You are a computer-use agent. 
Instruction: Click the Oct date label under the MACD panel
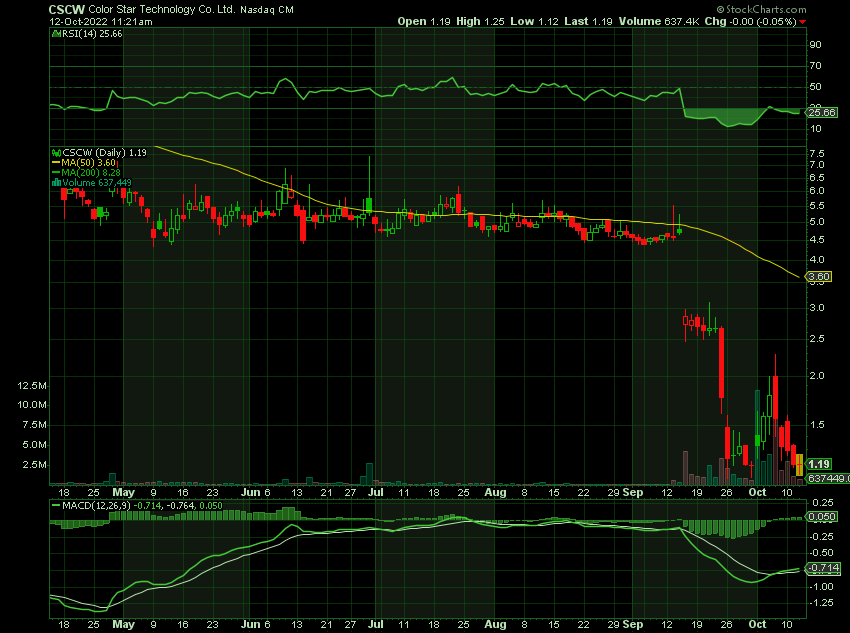point(757,624)
